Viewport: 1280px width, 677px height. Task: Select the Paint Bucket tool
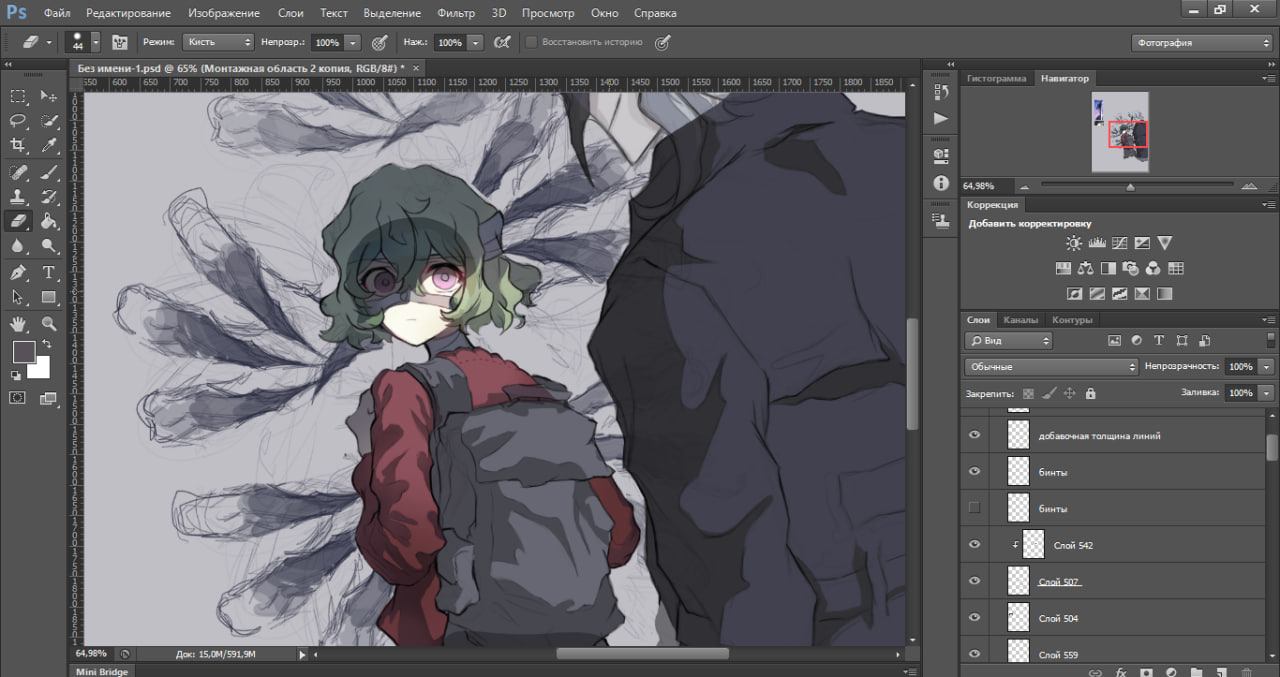pyautogui.click(x=48, y=221)
